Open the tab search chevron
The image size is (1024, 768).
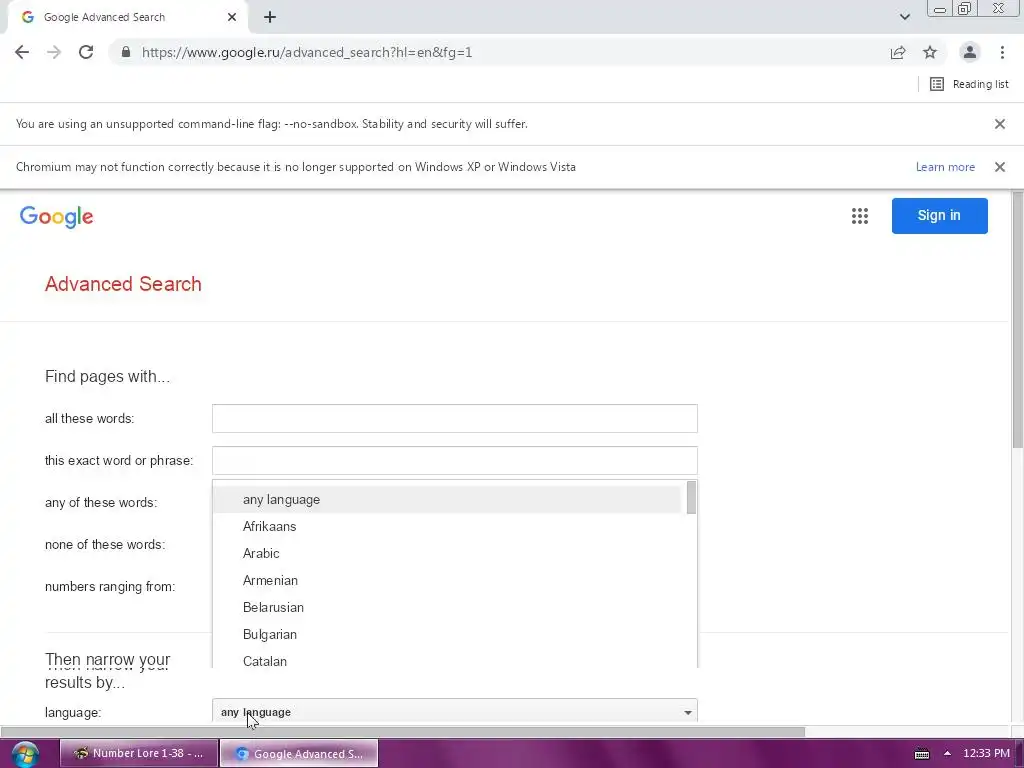pyautogui.click(x=904, y=17)
